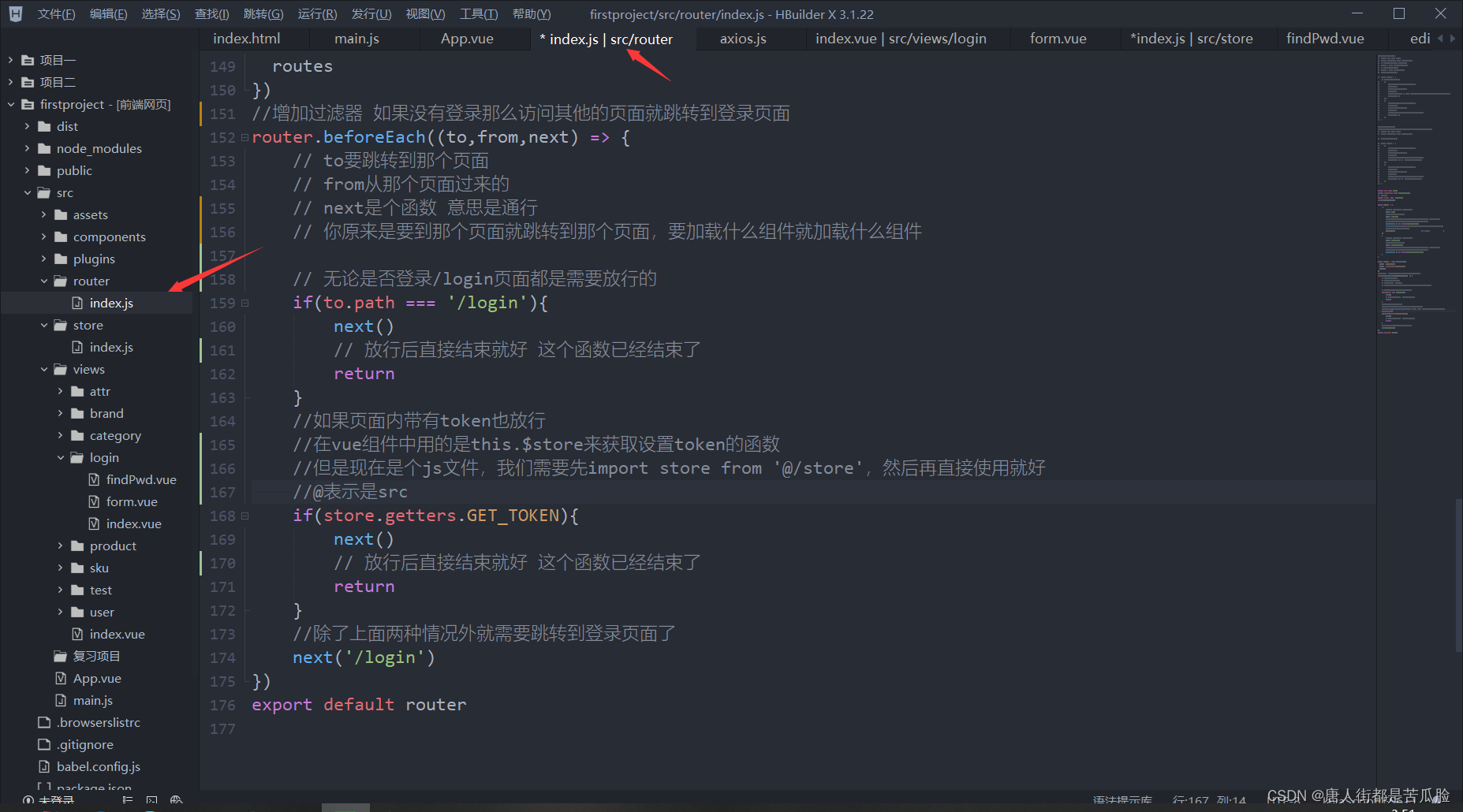Collapse the firstproject project node
This screenshot has height=812, width=1463.
point(10,104)
